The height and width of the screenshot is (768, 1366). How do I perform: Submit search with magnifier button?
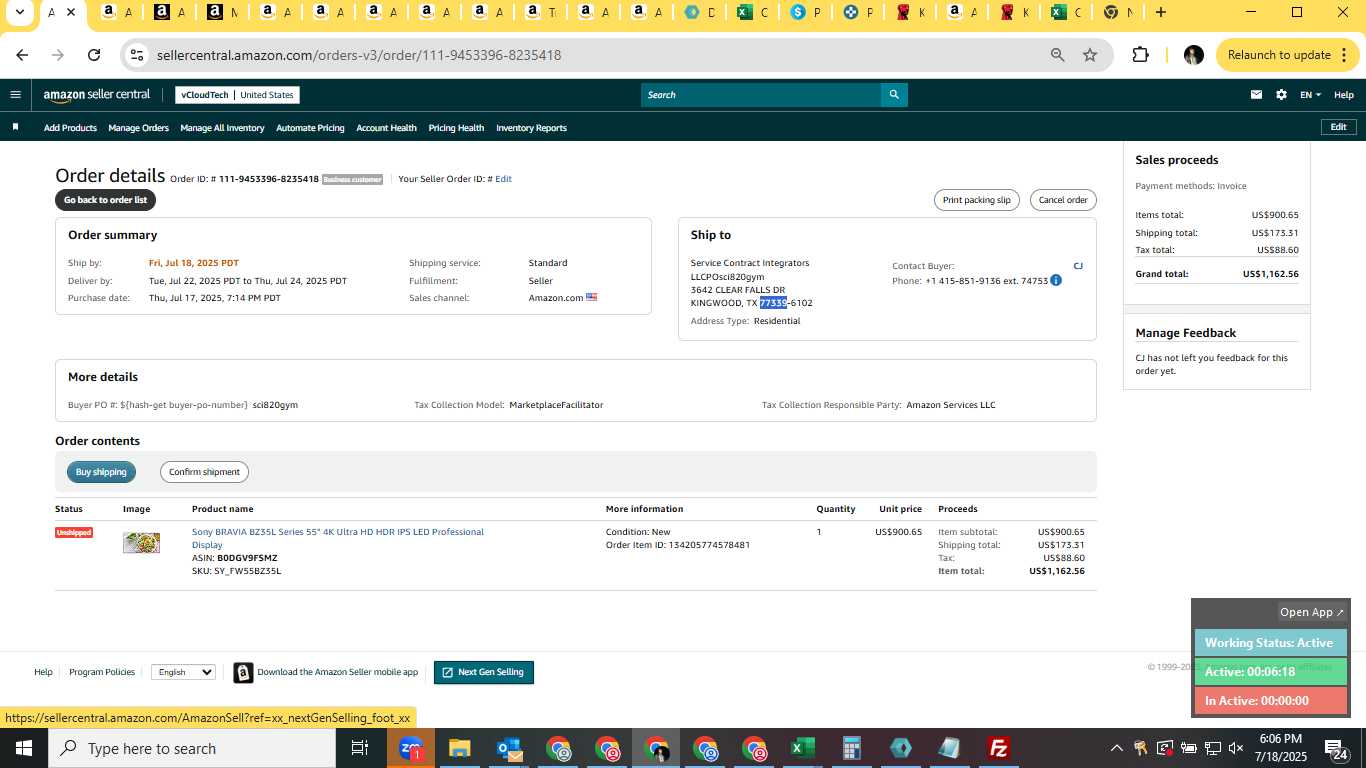click(x=894, y=95)
